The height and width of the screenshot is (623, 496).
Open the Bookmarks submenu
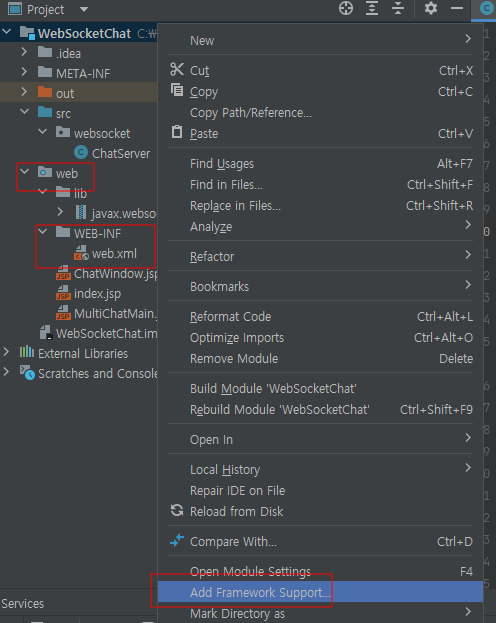pos(320,287)
